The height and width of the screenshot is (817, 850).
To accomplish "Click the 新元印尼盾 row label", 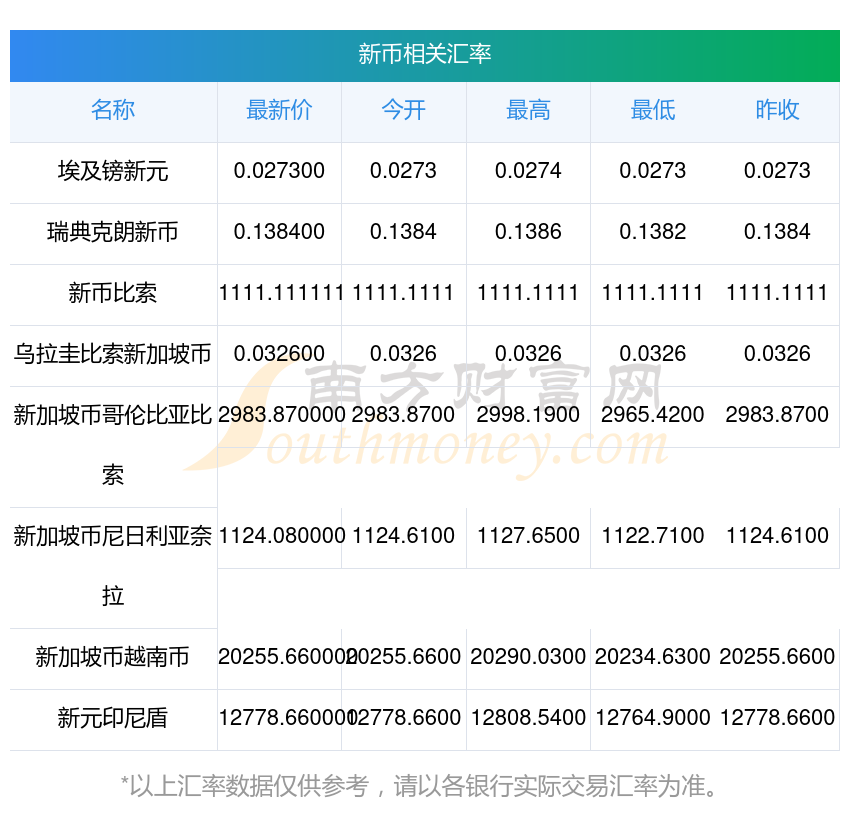I will click(x=113, y=718).
